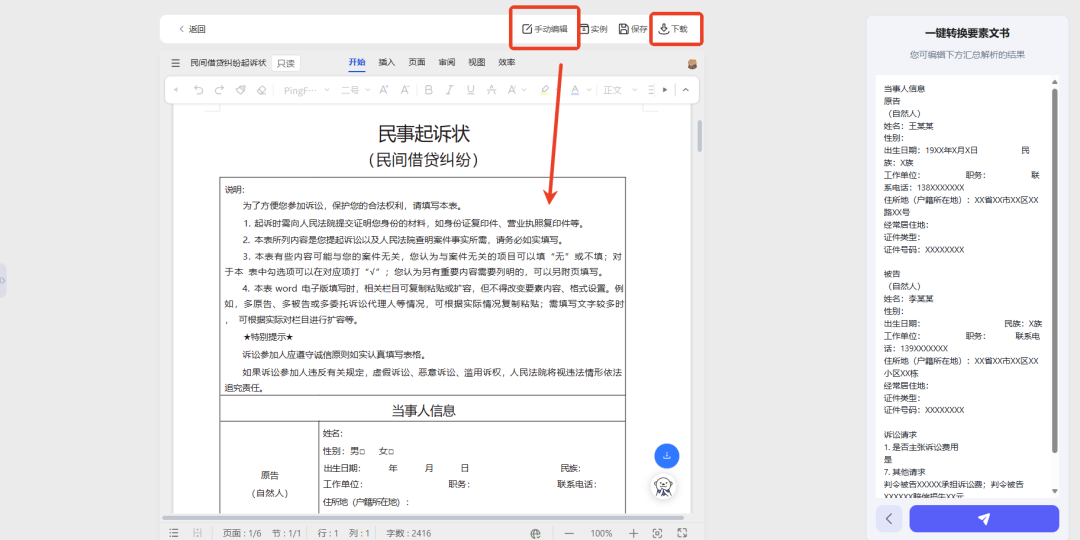Toggle bold formatting
The width and height of the screenshot is (1080, 540).
tap(428, 90)
